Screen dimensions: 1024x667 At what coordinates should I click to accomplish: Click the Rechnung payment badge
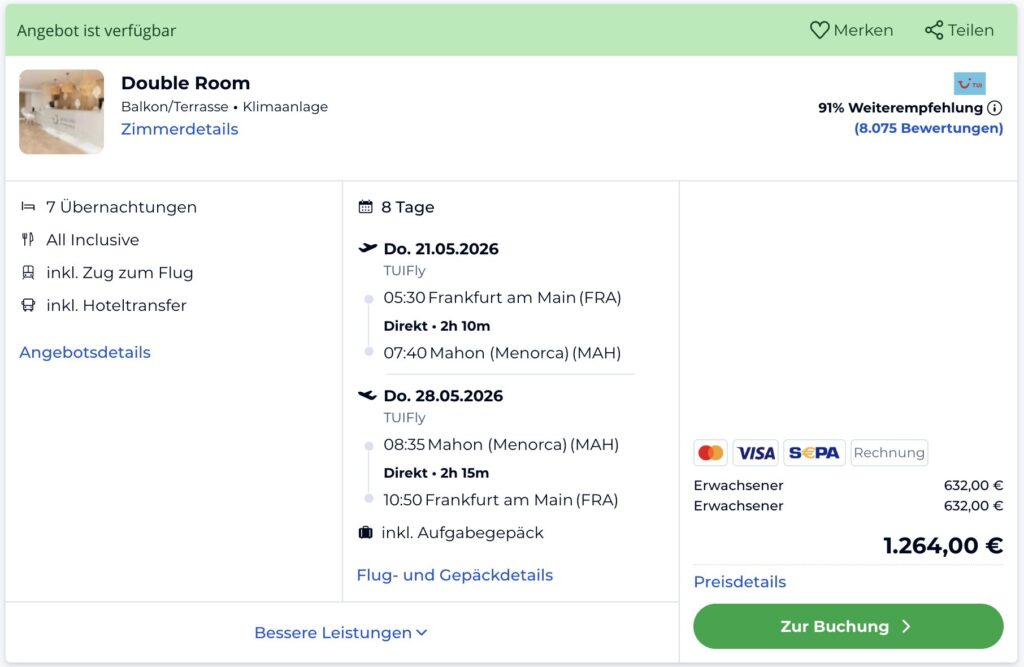pyautogui.click(x=889, y=453)
